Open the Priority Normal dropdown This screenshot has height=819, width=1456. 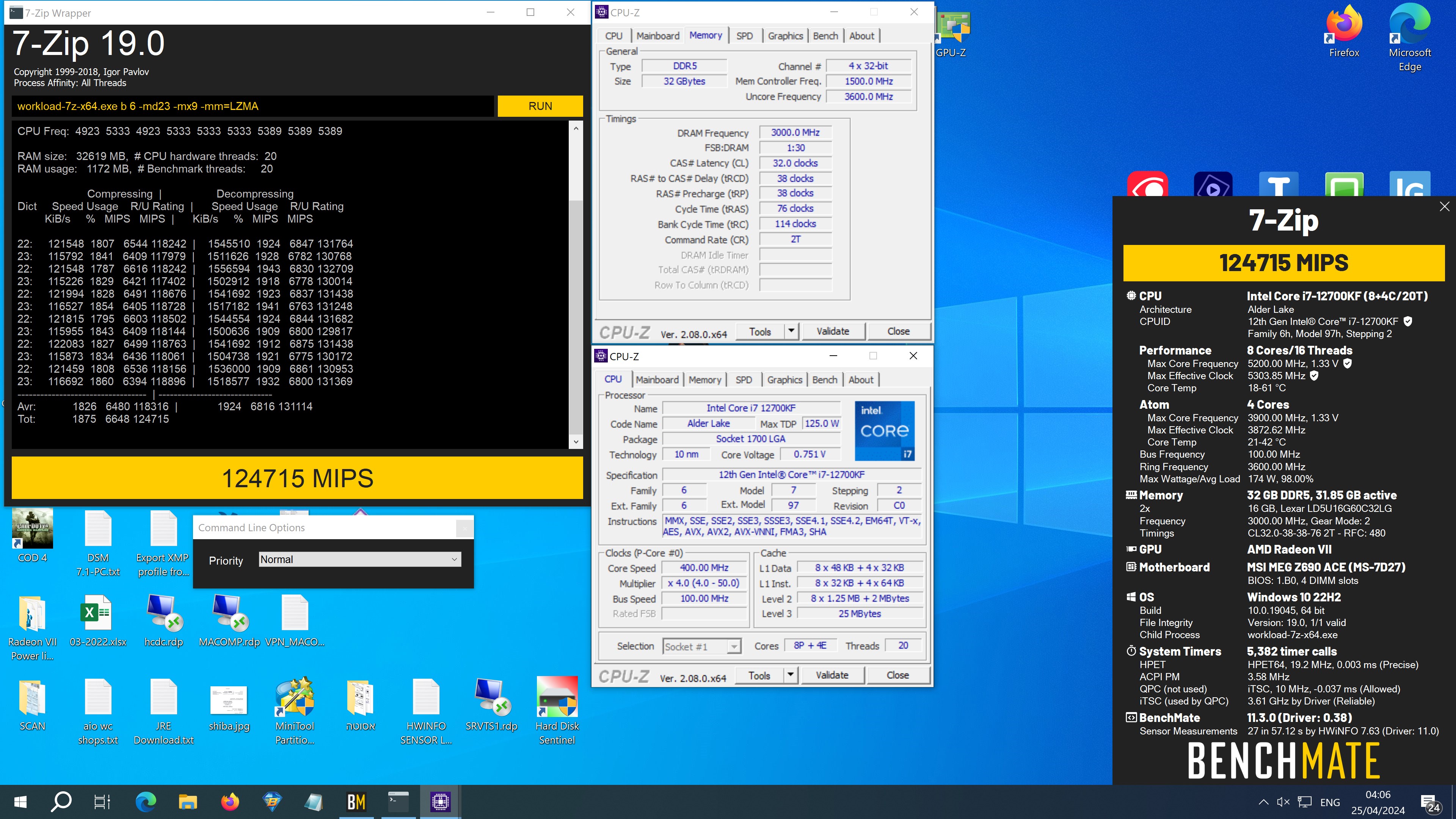[359, 560]
